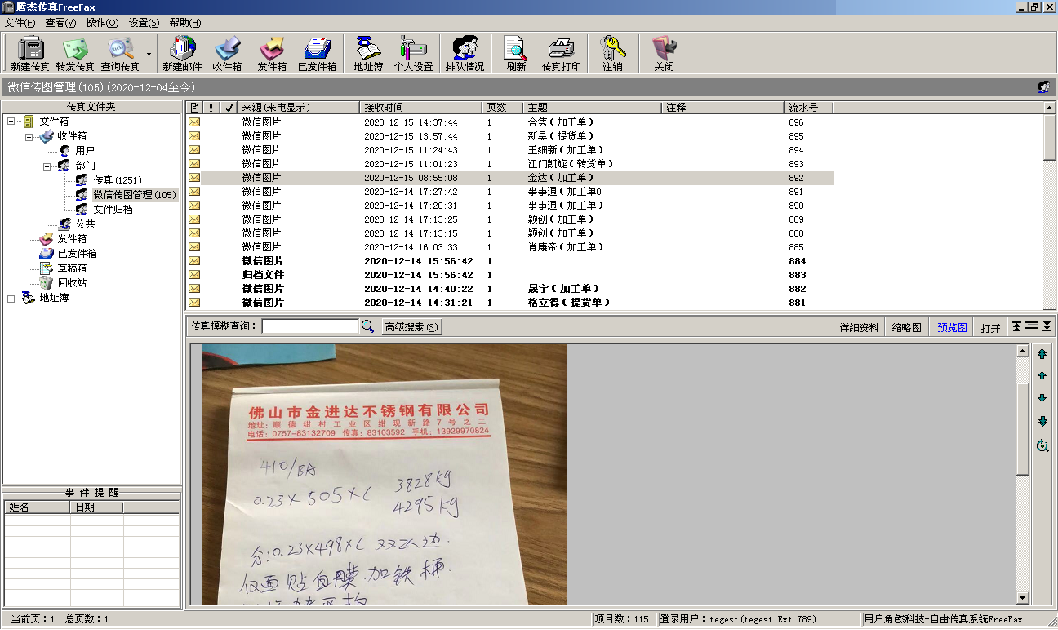Click the search magnifier beside the query field
This screenshot has width=1058, height=630.
pyautogui.click(x=368, y=326)
